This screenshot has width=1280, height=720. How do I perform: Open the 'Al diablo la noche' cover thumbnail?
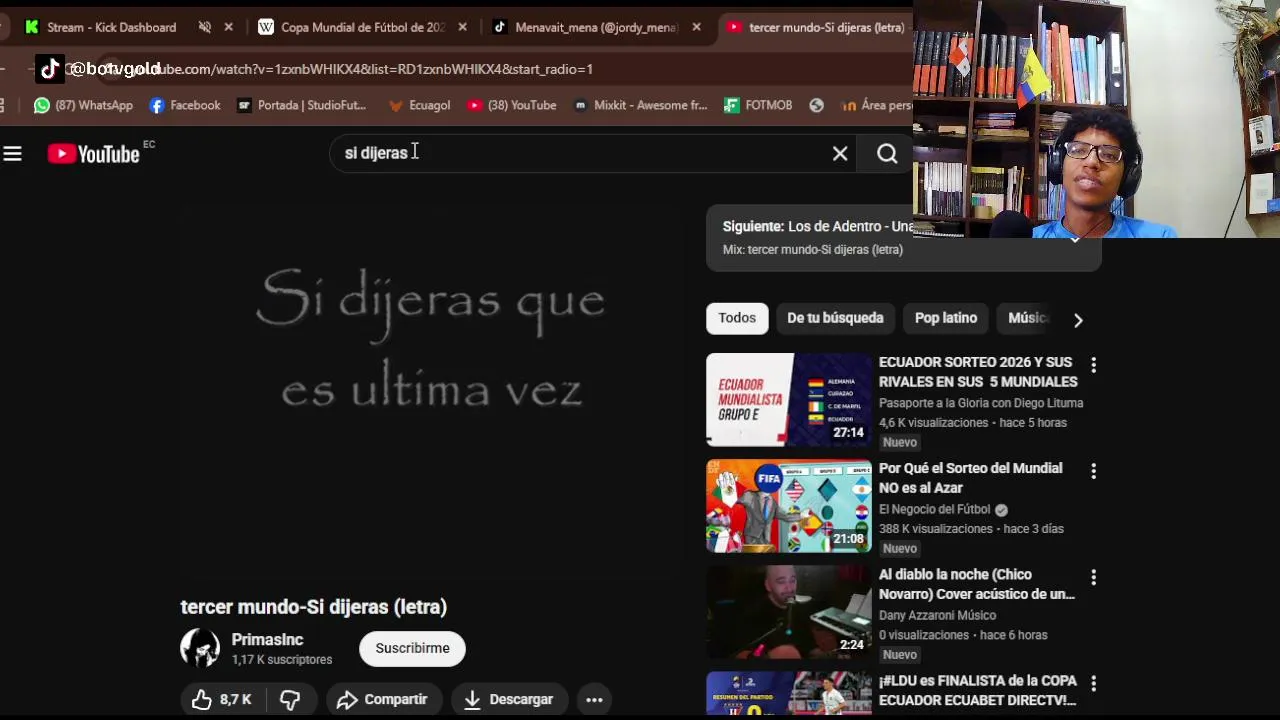(x=789, y=611)
